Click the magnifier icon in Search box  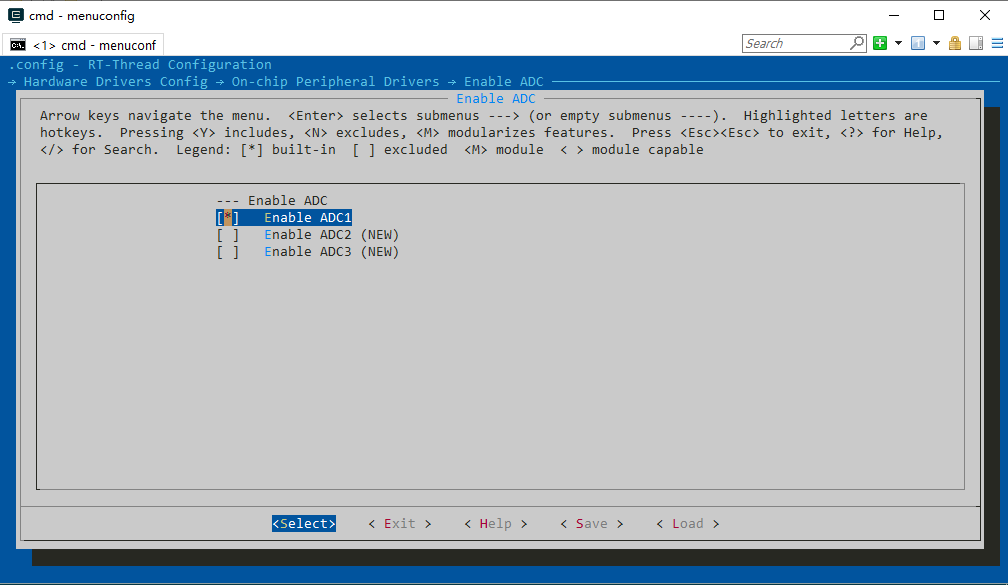point(857,43)
